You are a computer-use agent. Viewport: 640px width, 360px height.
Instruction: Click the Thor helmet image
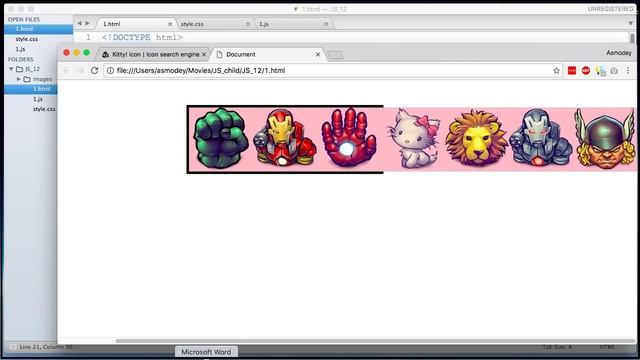click(x=605, y=138)
